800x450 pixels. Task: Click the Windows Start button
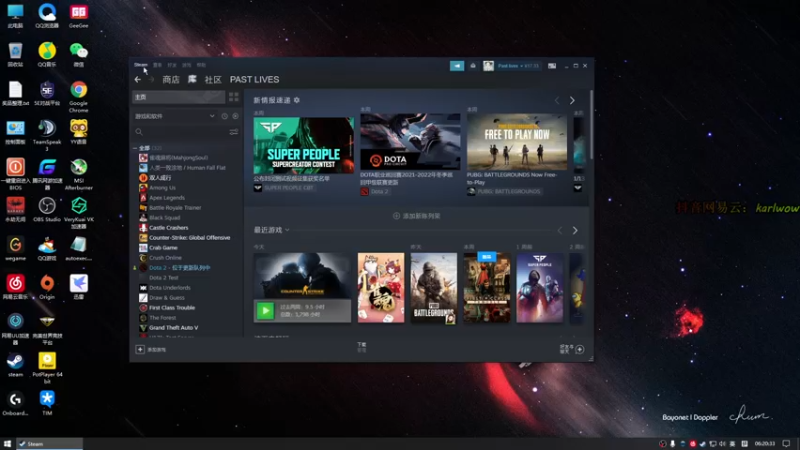point(7,443)
